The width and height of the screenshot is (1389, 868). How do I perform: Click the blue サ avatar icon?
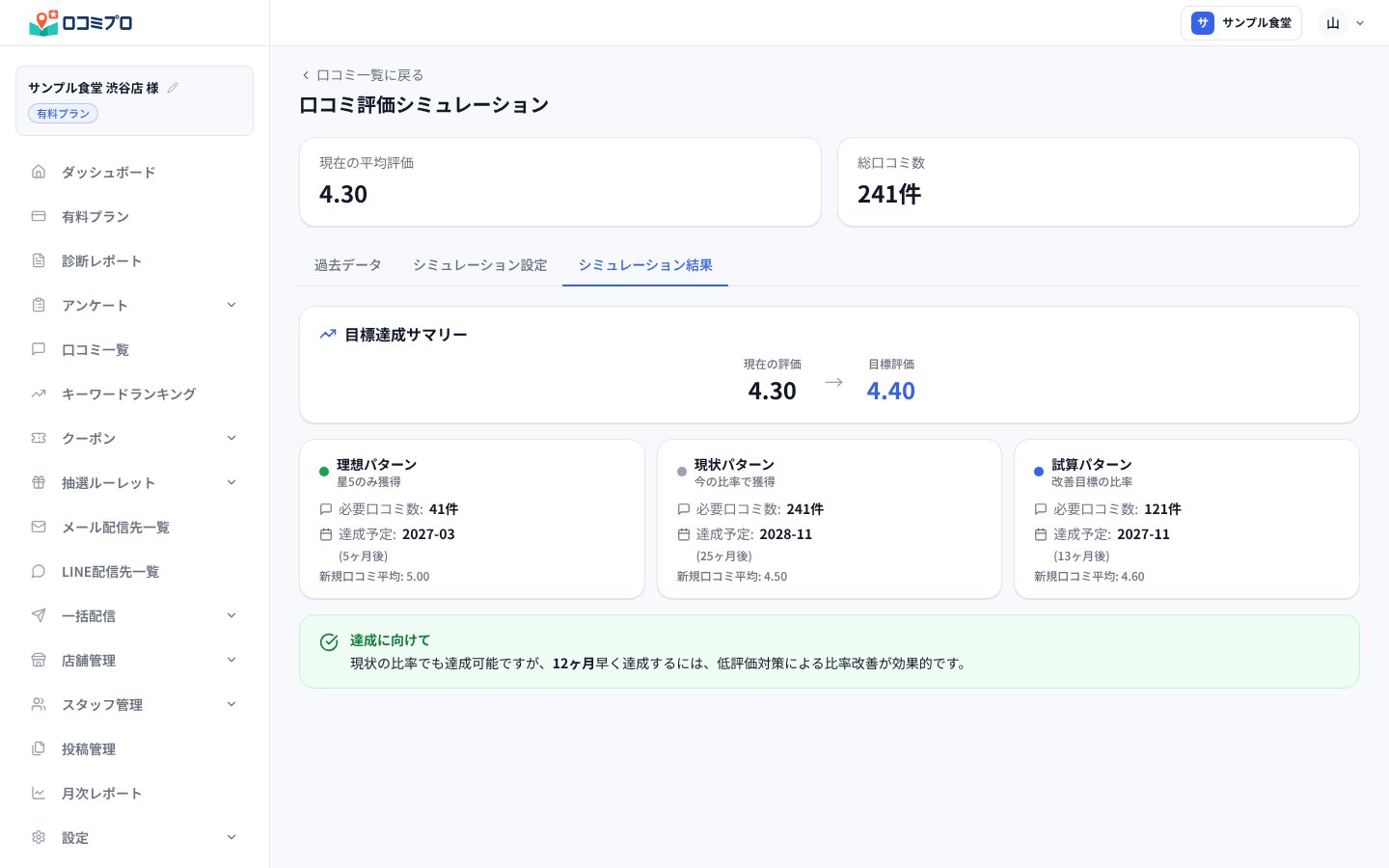tap(1203, 23)
